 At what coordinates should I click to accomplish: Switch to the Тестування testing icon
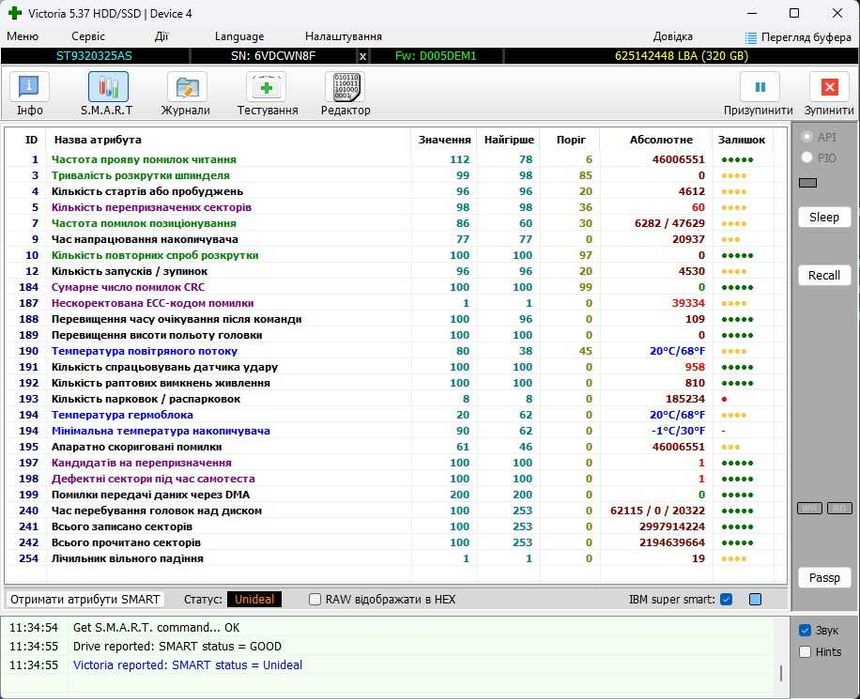coord(267,94)
